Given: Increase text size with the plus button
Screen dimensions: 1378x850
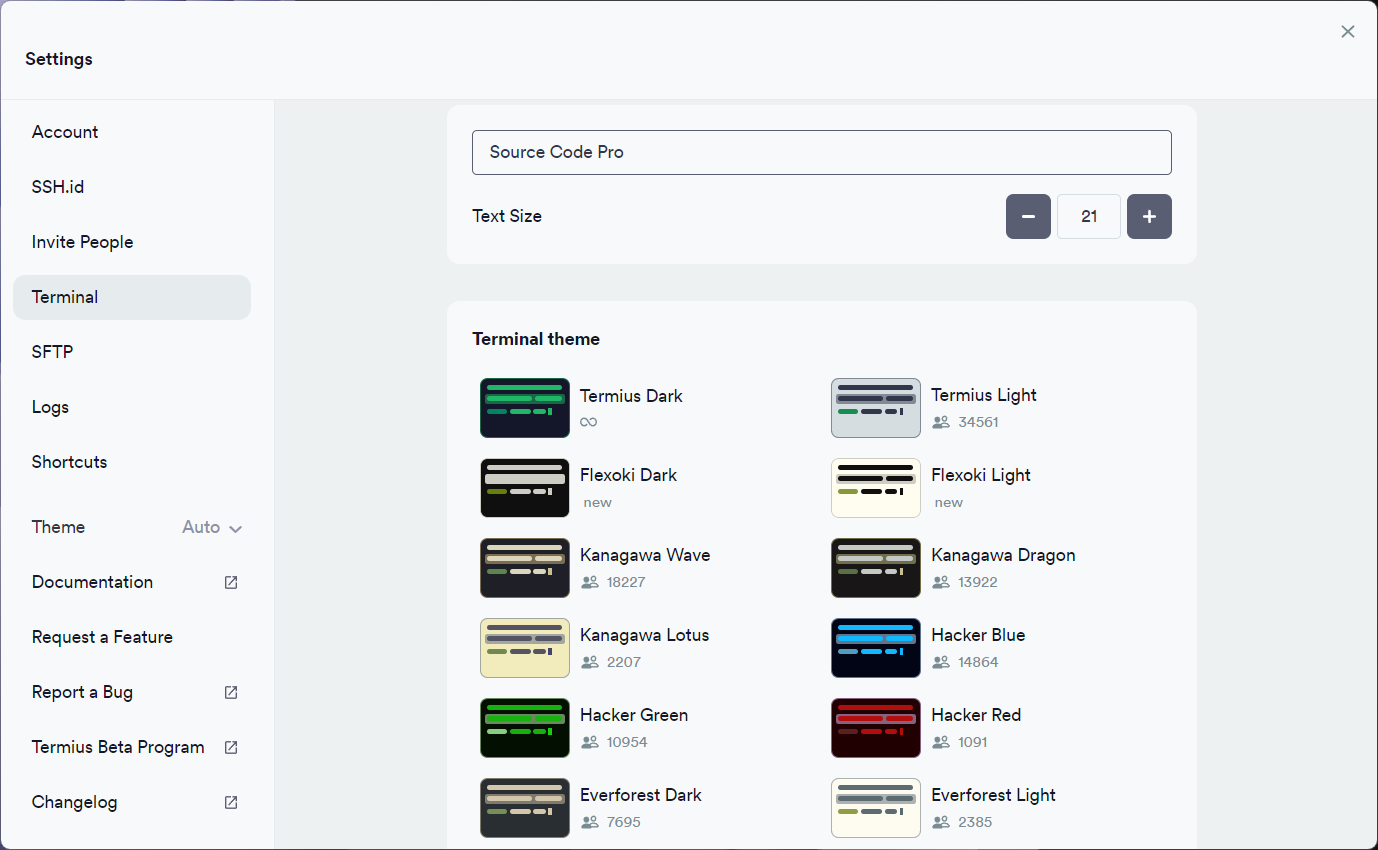Looking at the screenshot, I should [1149, 216].
